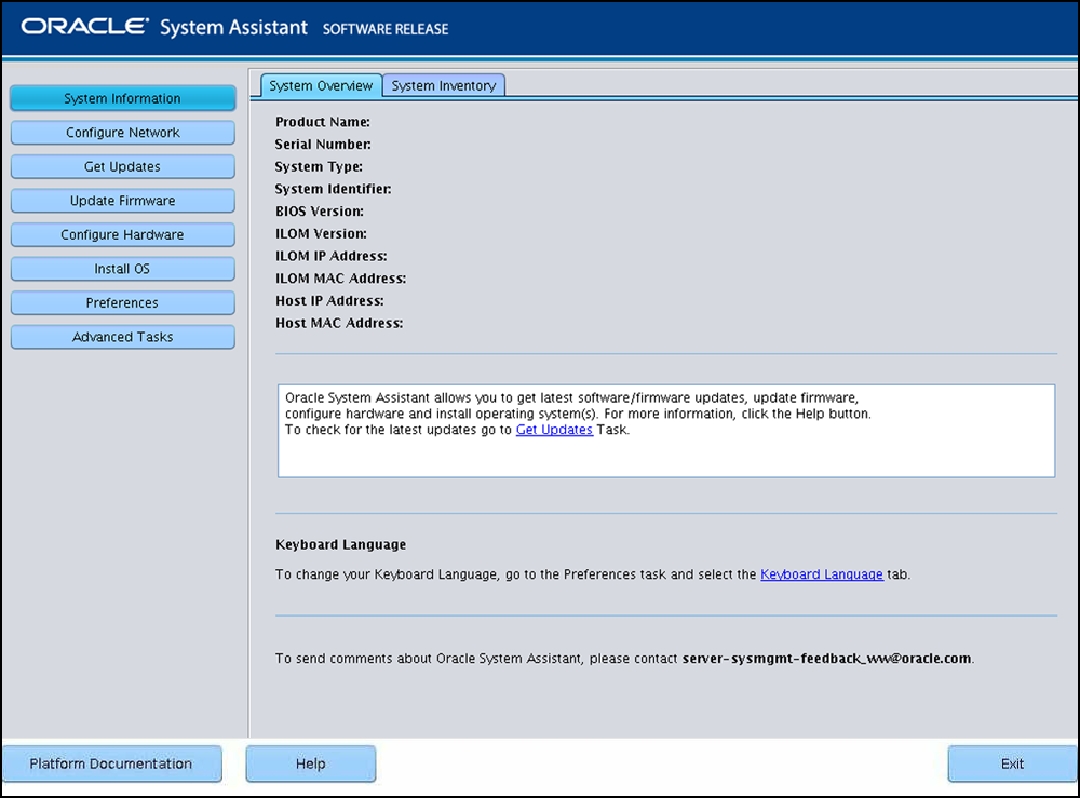Open the Advanced Tasks section
This screenshot has height=798, width=1080.
click(x=123, y=337)
